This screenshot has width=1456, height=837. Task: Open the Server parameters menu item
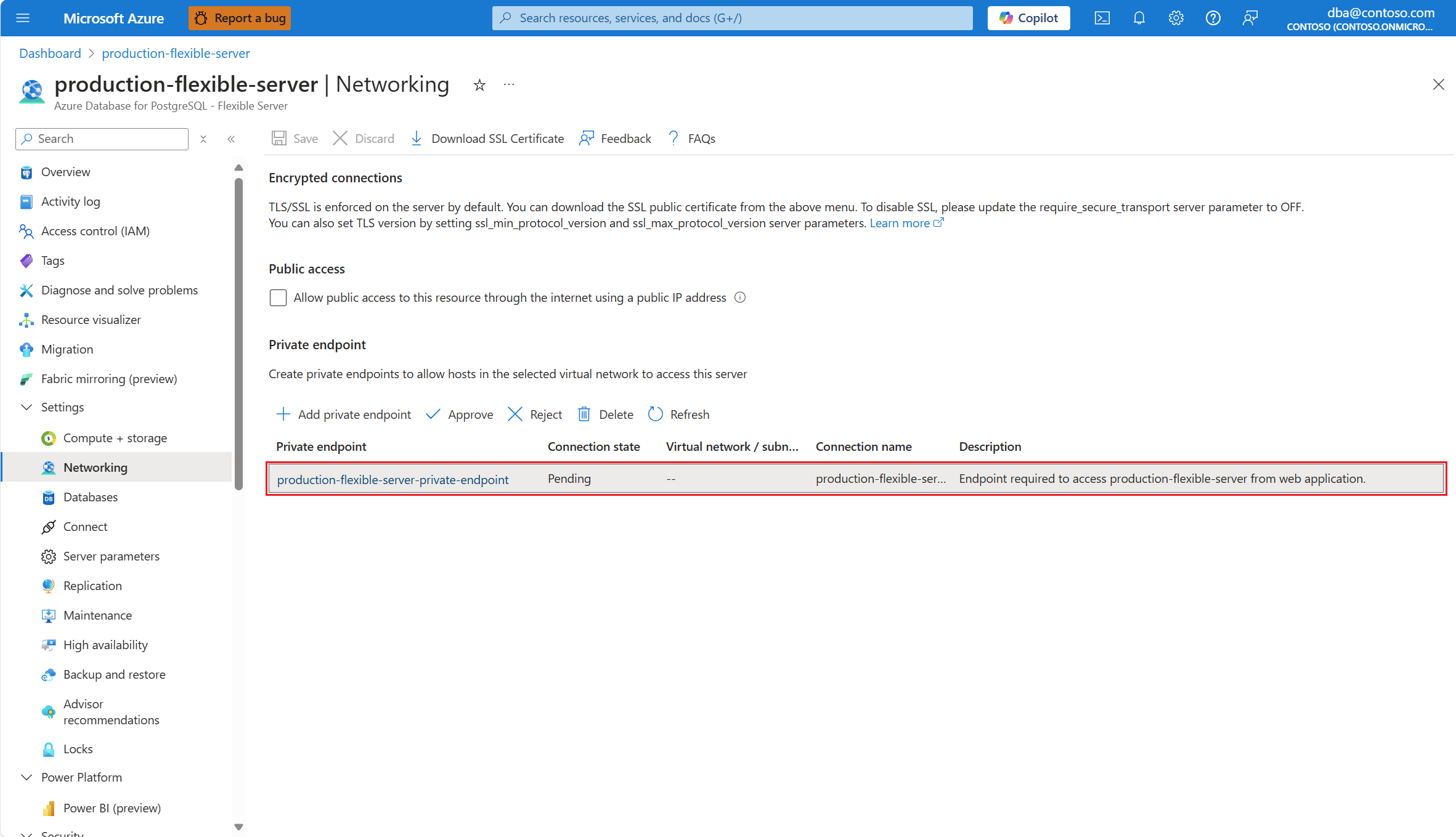[111, 556]
